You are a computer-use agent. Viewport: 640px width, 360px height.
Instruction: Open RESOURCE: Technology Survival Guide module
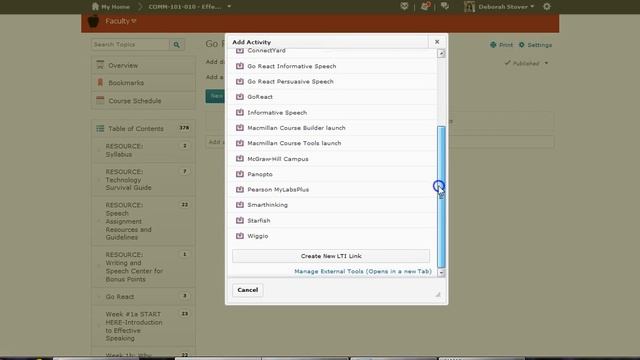[143, 180]
